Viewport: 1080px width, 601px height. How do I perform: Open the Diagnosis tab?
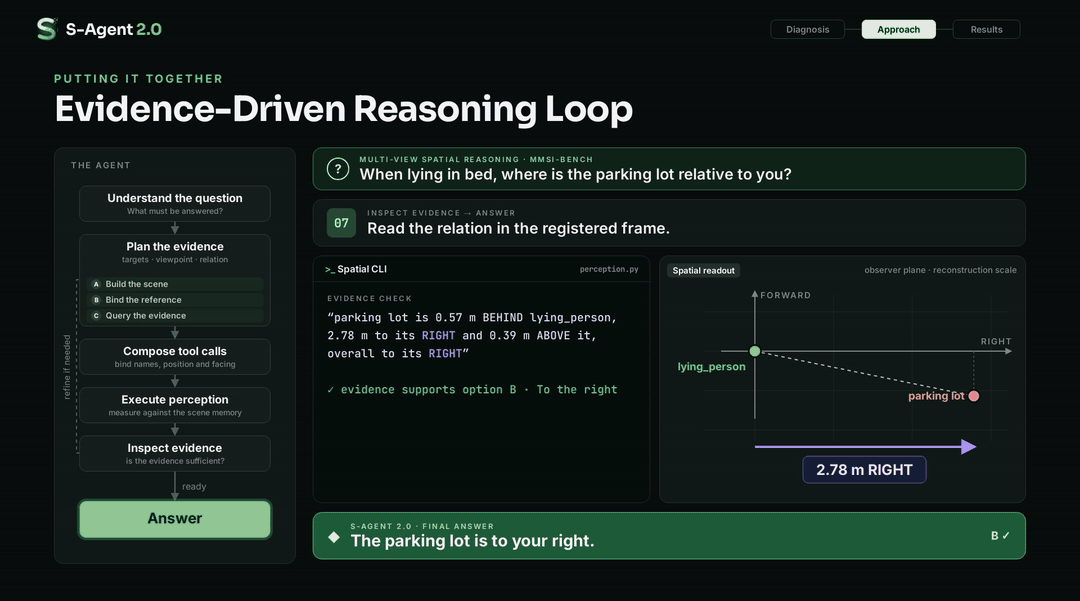click(807, 30)
